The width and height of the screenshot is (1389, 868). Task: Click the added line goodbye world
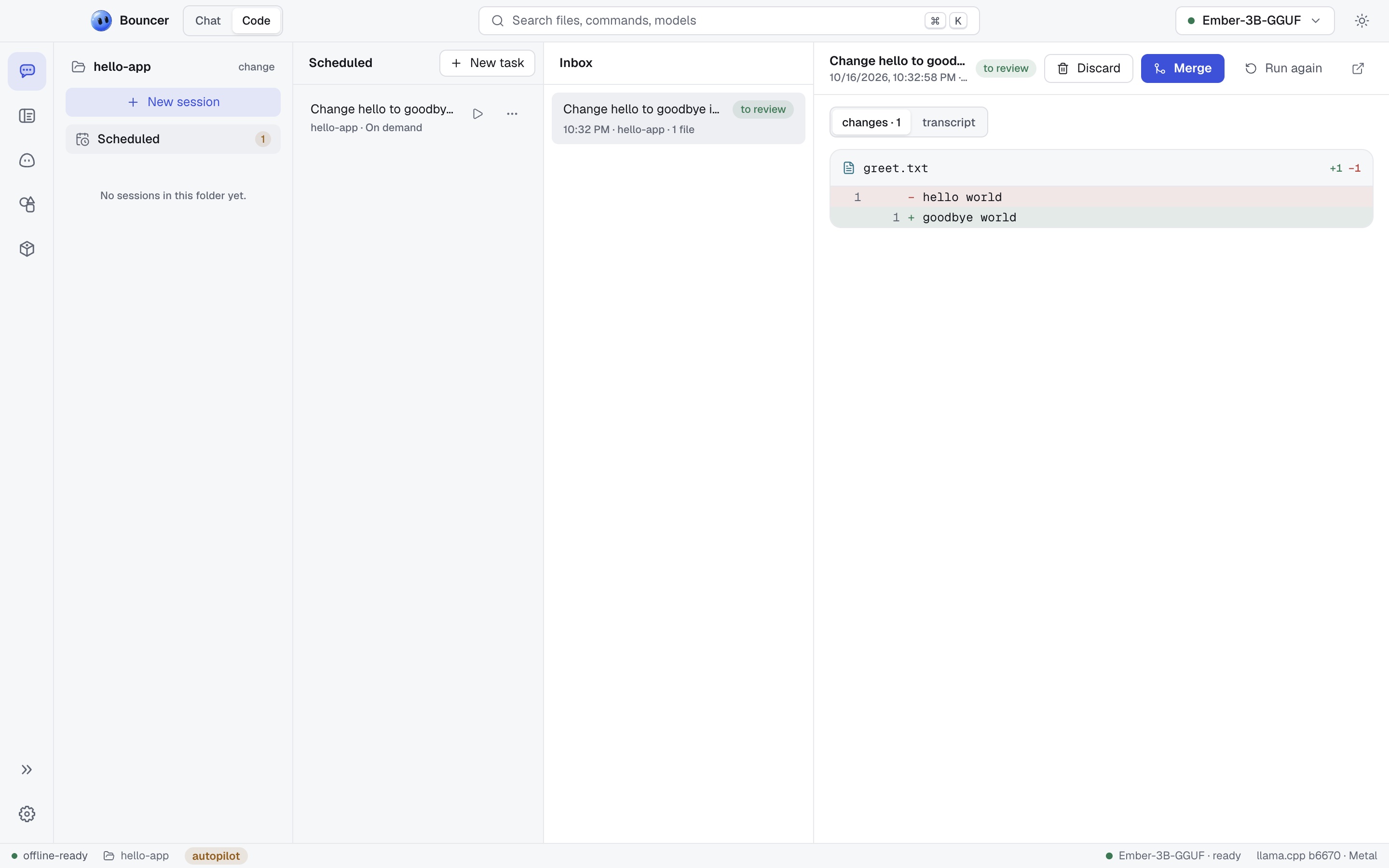coord(1101,217)
